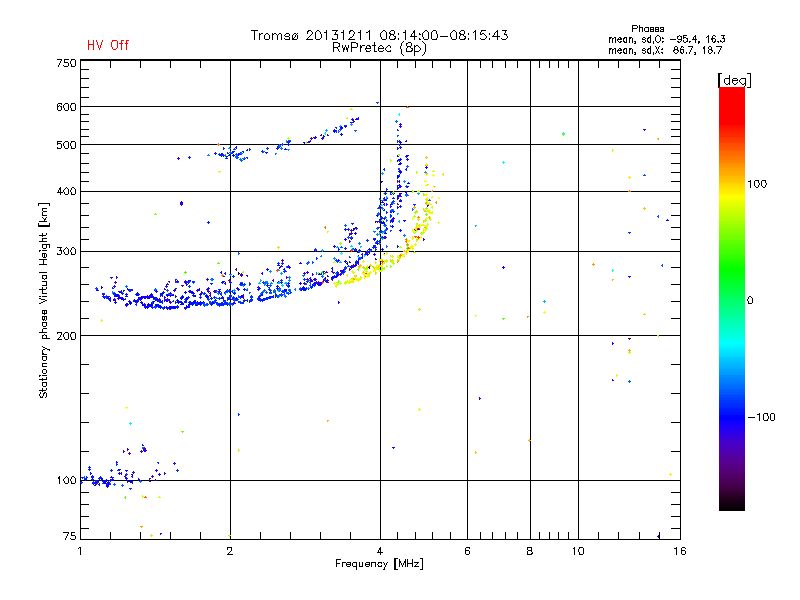Click the y-axis tick label '600'
The width and height of the screenshot is (800, 600).
pyautogui.click(x=67, y=107)
